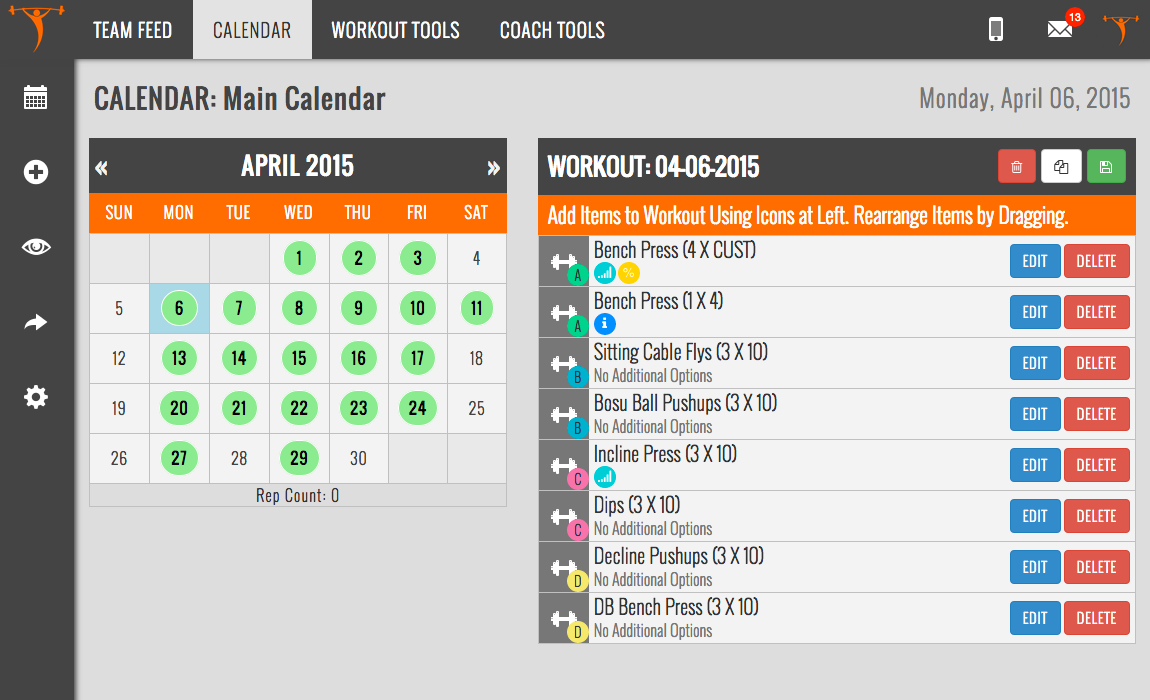Open settings via the gear sidebar icon
This screenshot has width=1150, height=700.
pos(35,397)
